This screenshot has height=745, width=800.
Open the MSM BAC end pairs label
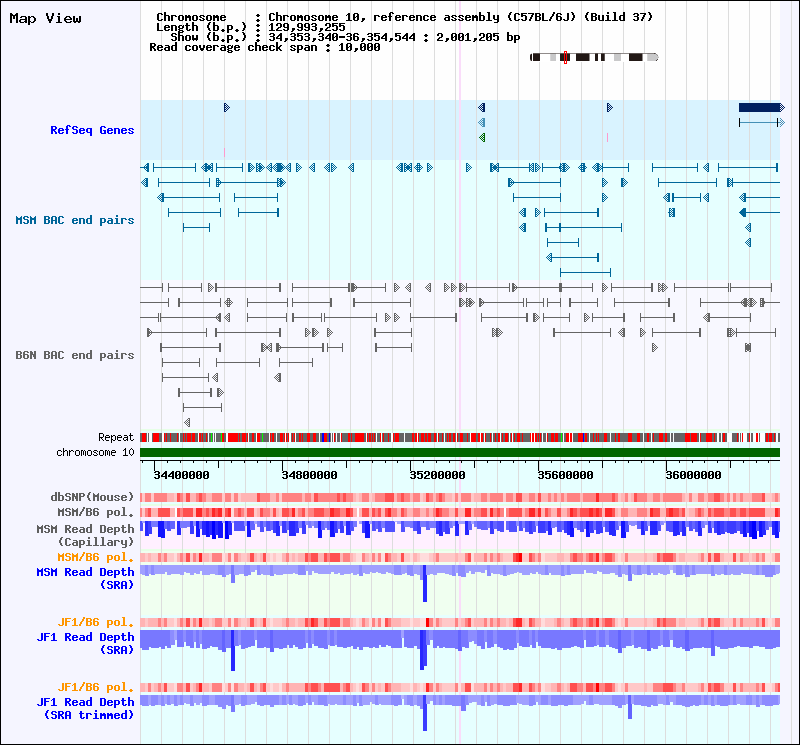(75, 220)
